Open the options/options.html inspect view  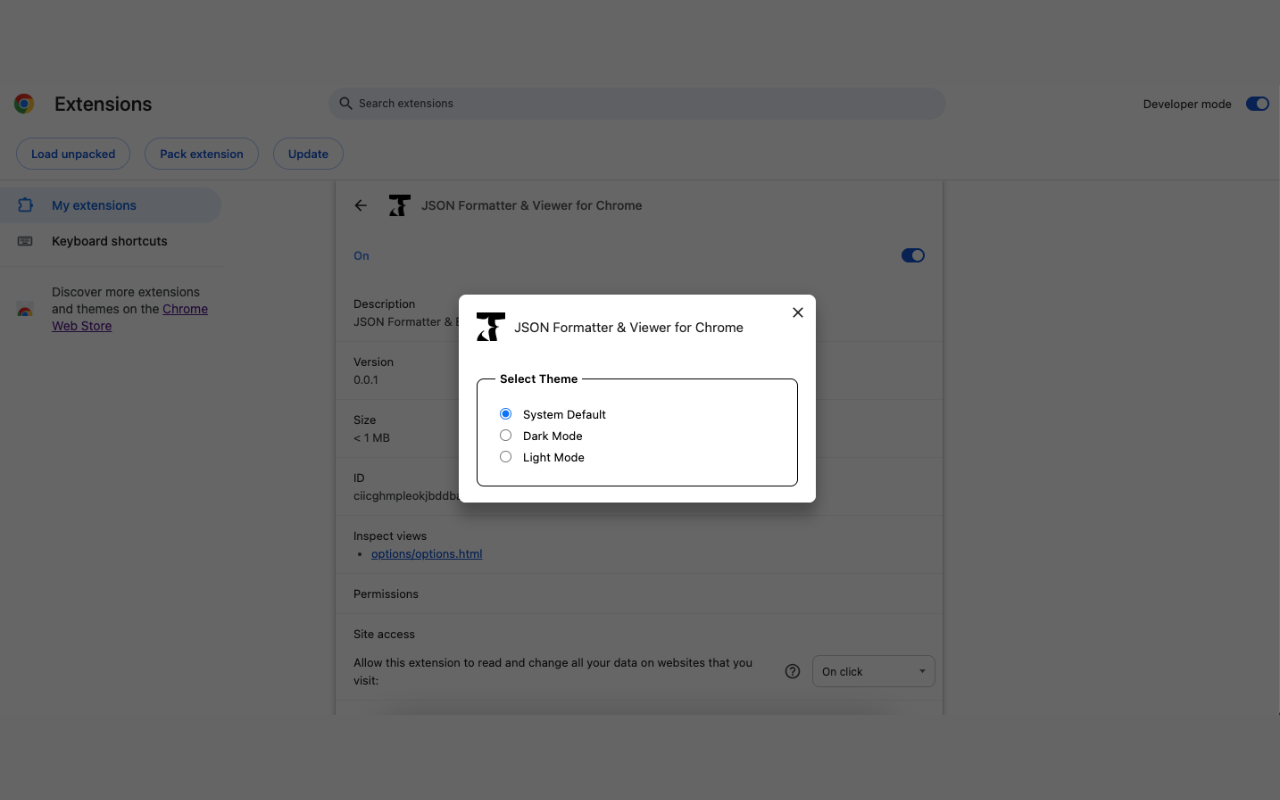pyautogui.click(x=427, y=553)
